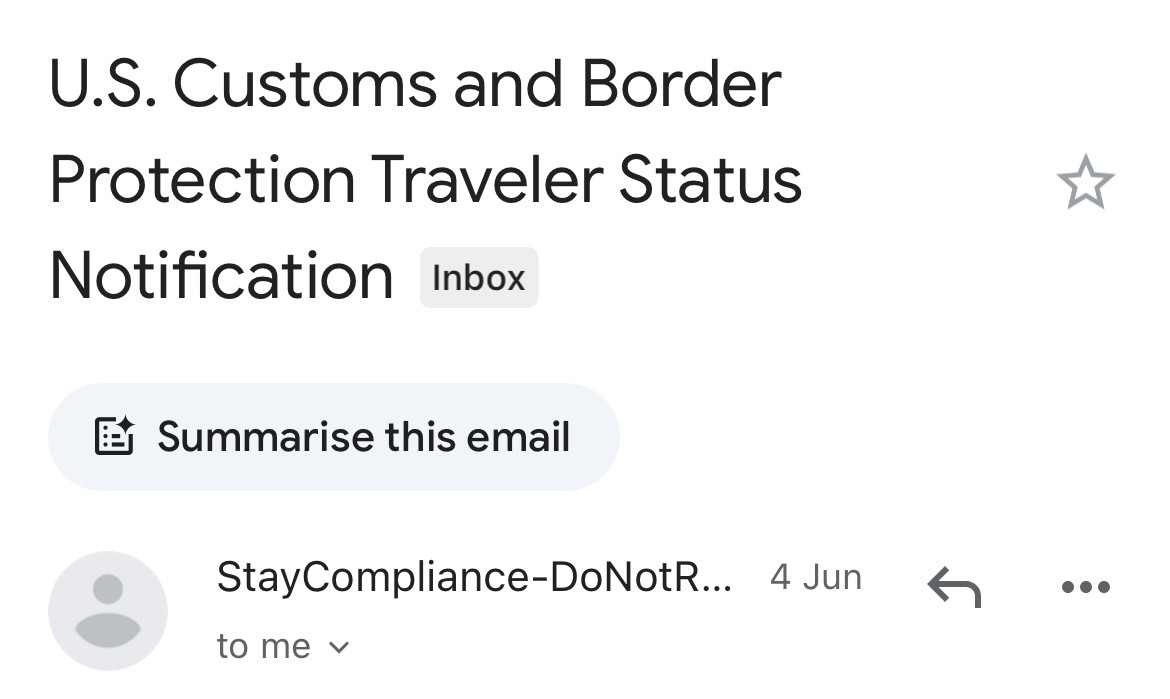Image resolution: width=1170 pixels, height=699 pixels.
Task: Show full sender and recipient details
Action: pos(339,647)
